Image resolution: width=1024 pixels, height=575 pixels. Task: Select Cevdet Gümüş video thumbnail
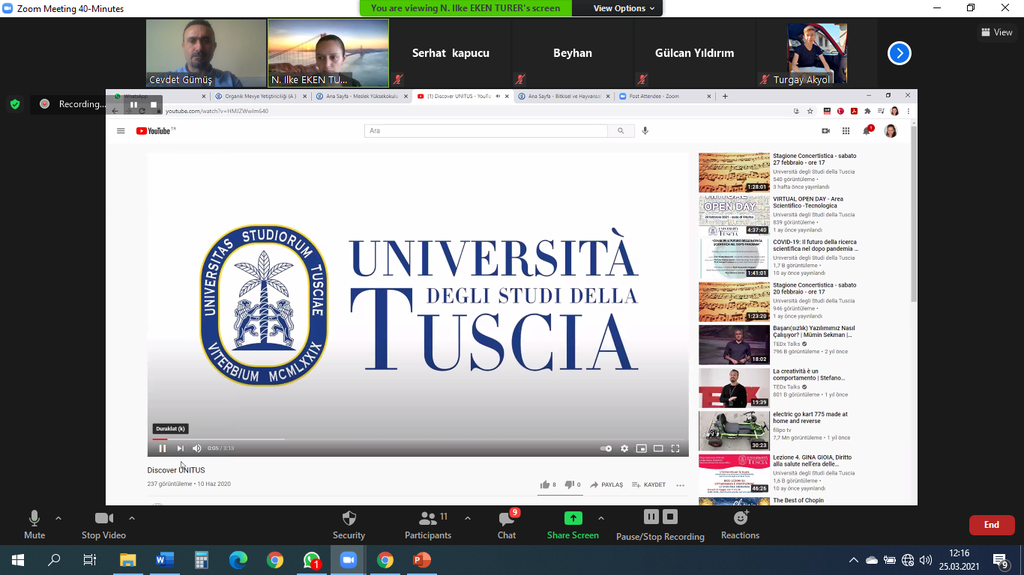[x=206, y=53]
